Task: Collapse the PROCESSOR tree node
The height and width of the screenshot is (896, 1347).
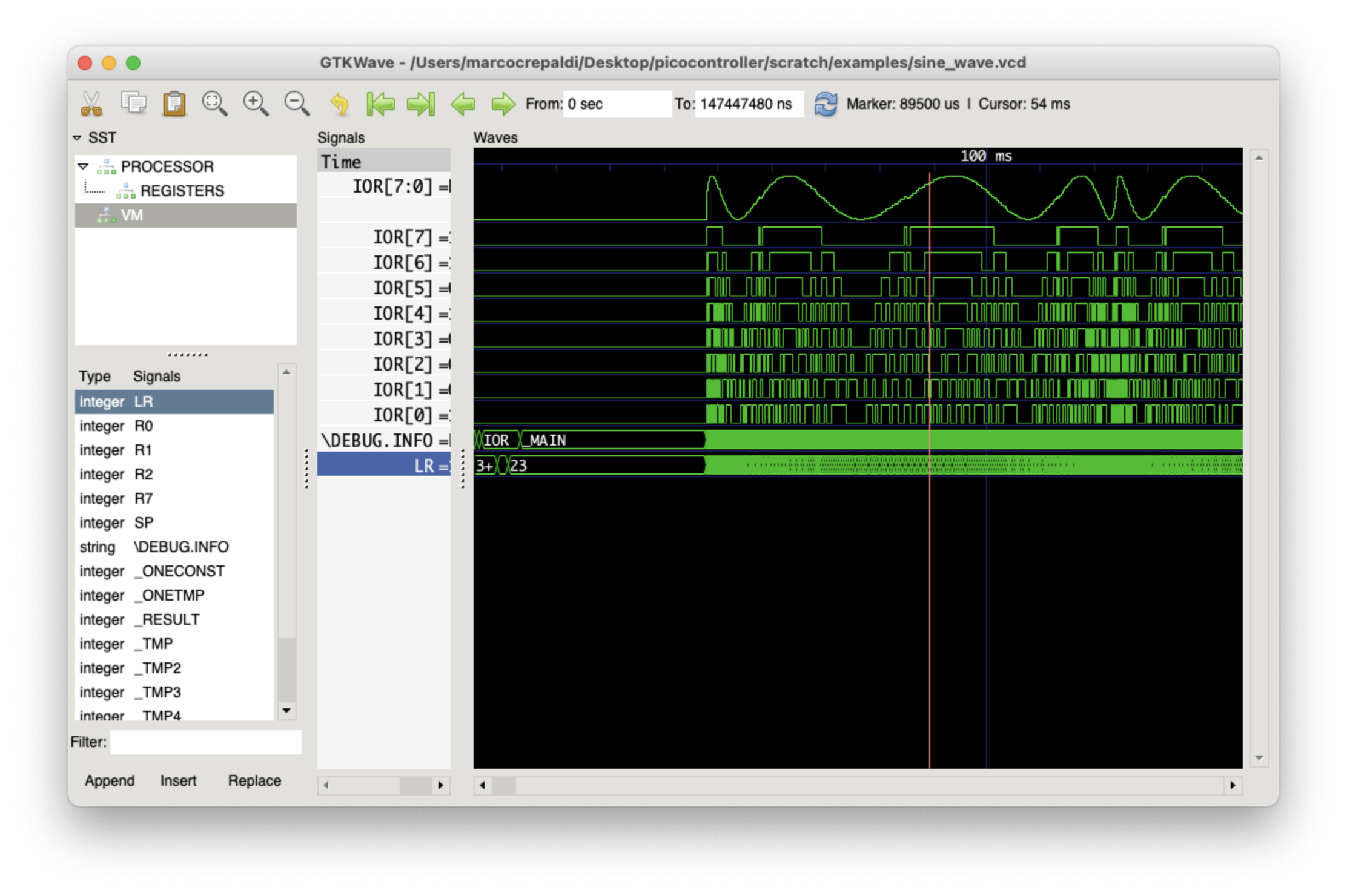Action: pos(84,166)
